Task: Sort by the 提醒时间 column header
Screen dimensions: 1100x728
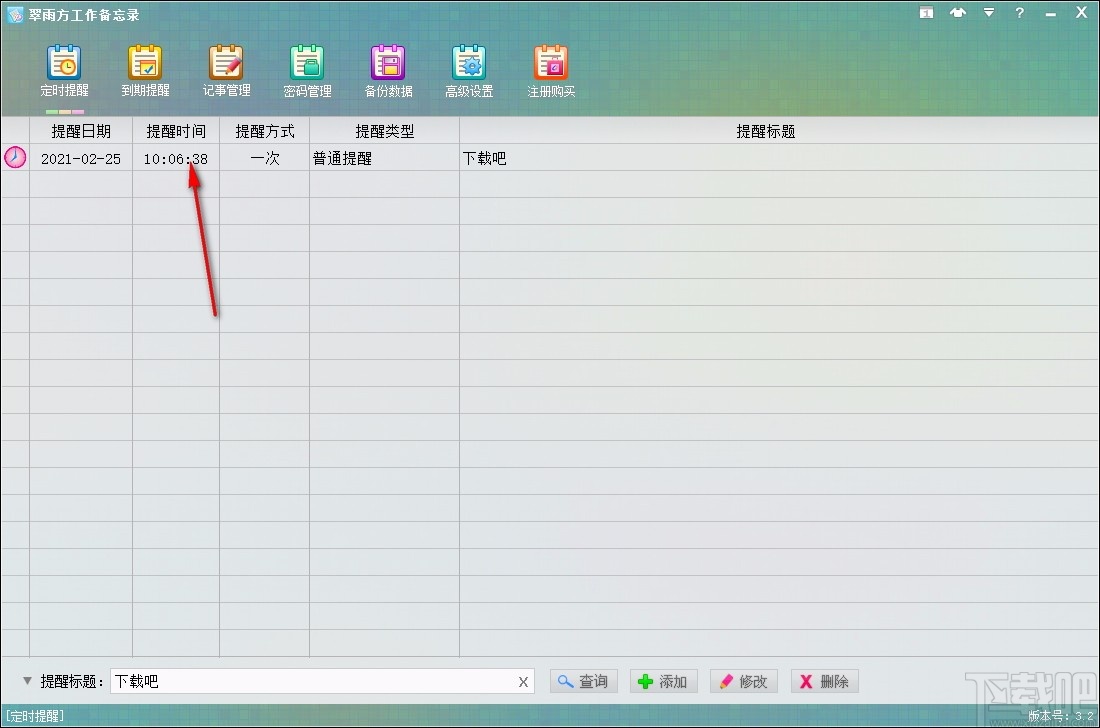Action: pos(176,131)
